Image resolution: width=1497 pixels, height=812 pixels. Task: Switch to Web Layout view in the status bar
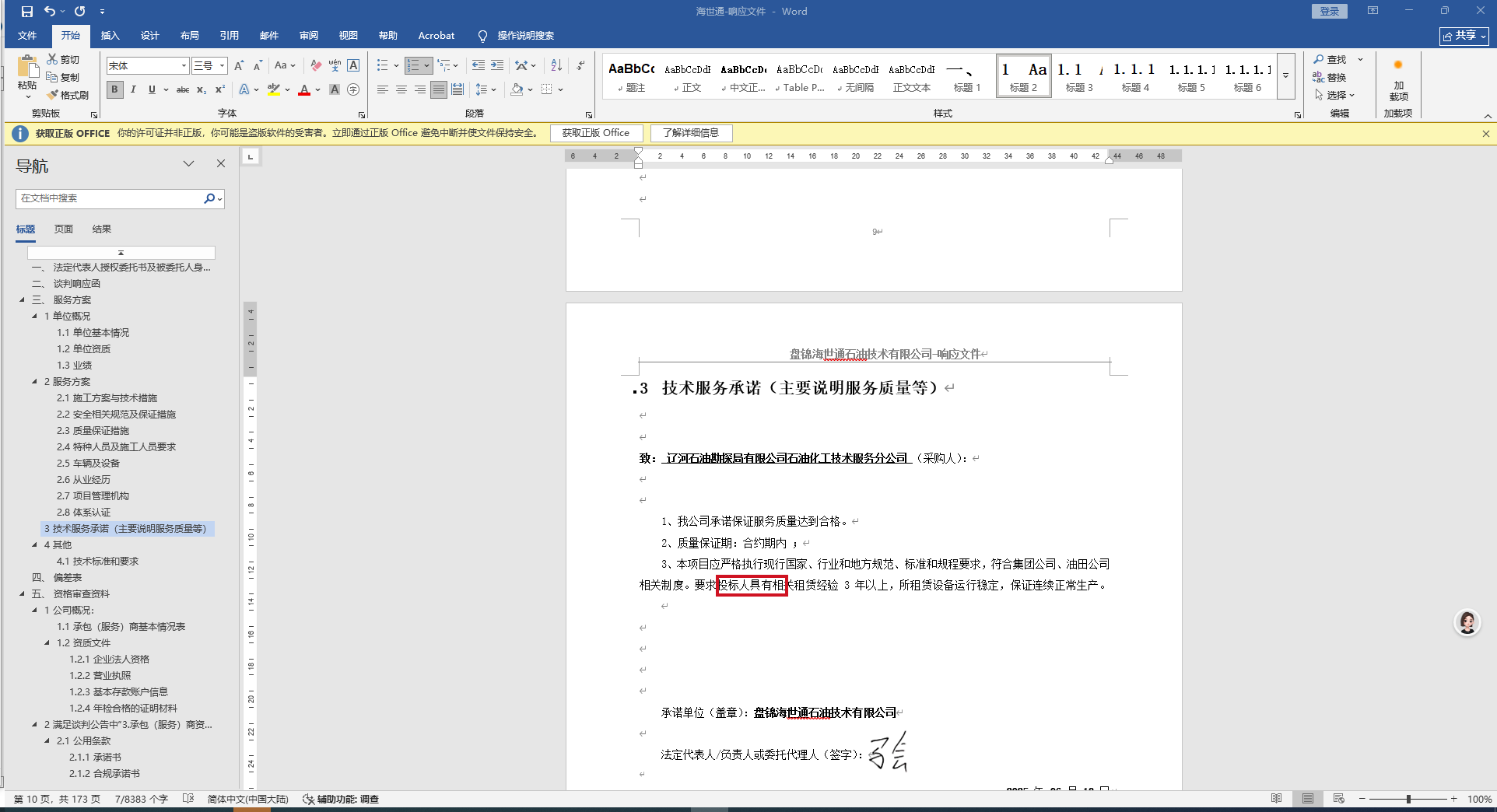(x=1339, y=799)
